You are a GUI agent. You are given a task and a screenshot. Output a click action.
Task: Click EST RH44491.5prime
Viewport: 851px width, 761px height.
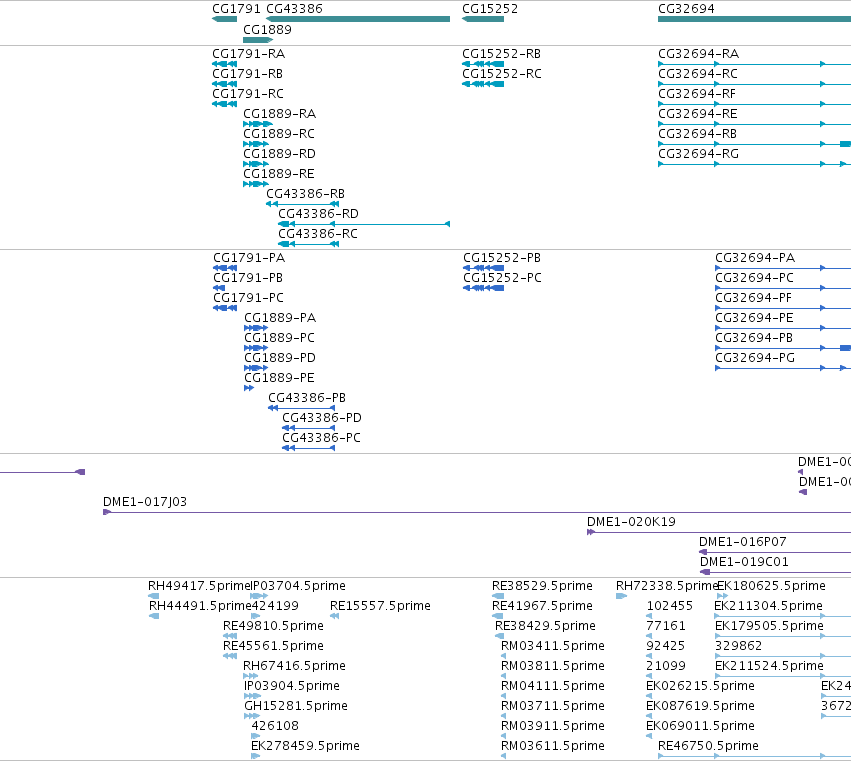pos(200,606)
